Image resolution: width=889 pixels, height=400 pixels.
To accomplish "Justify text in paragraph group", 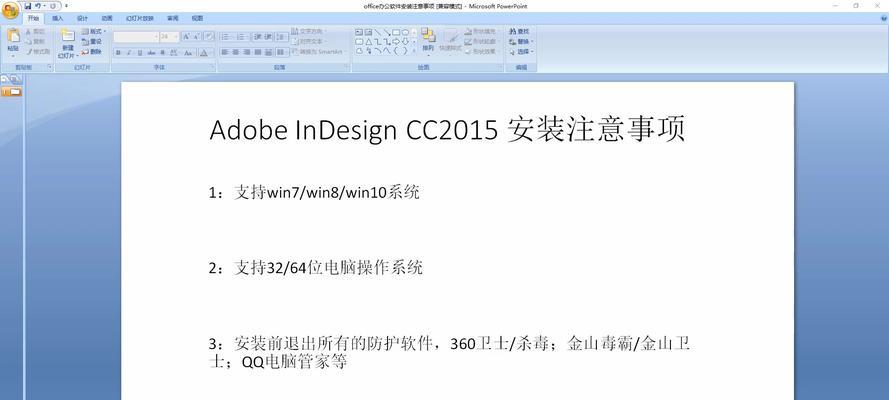I will coord(258,52).
